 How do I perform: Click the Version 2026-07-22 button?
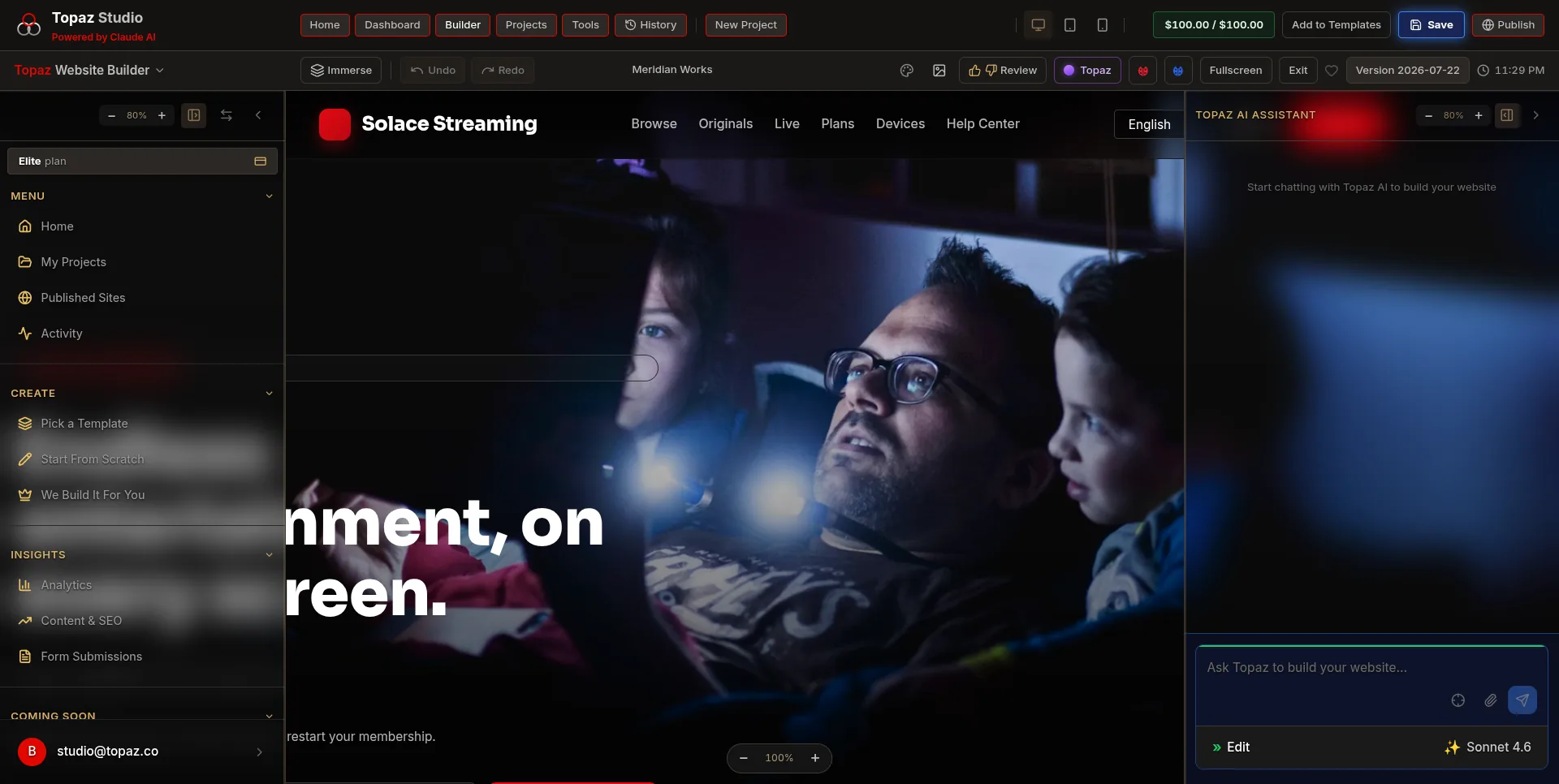pyautogui.click(x=1407, y=71)
